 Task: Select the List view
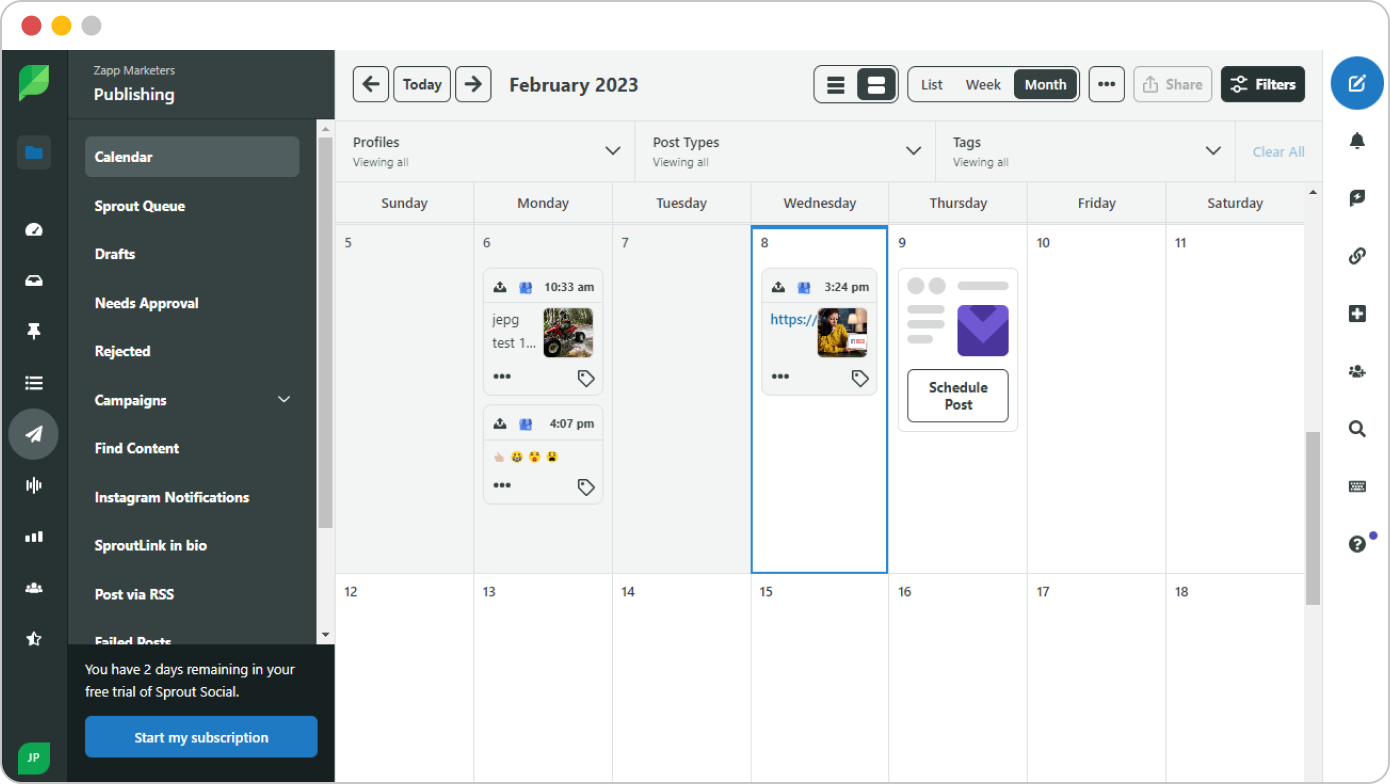[932, 85]
